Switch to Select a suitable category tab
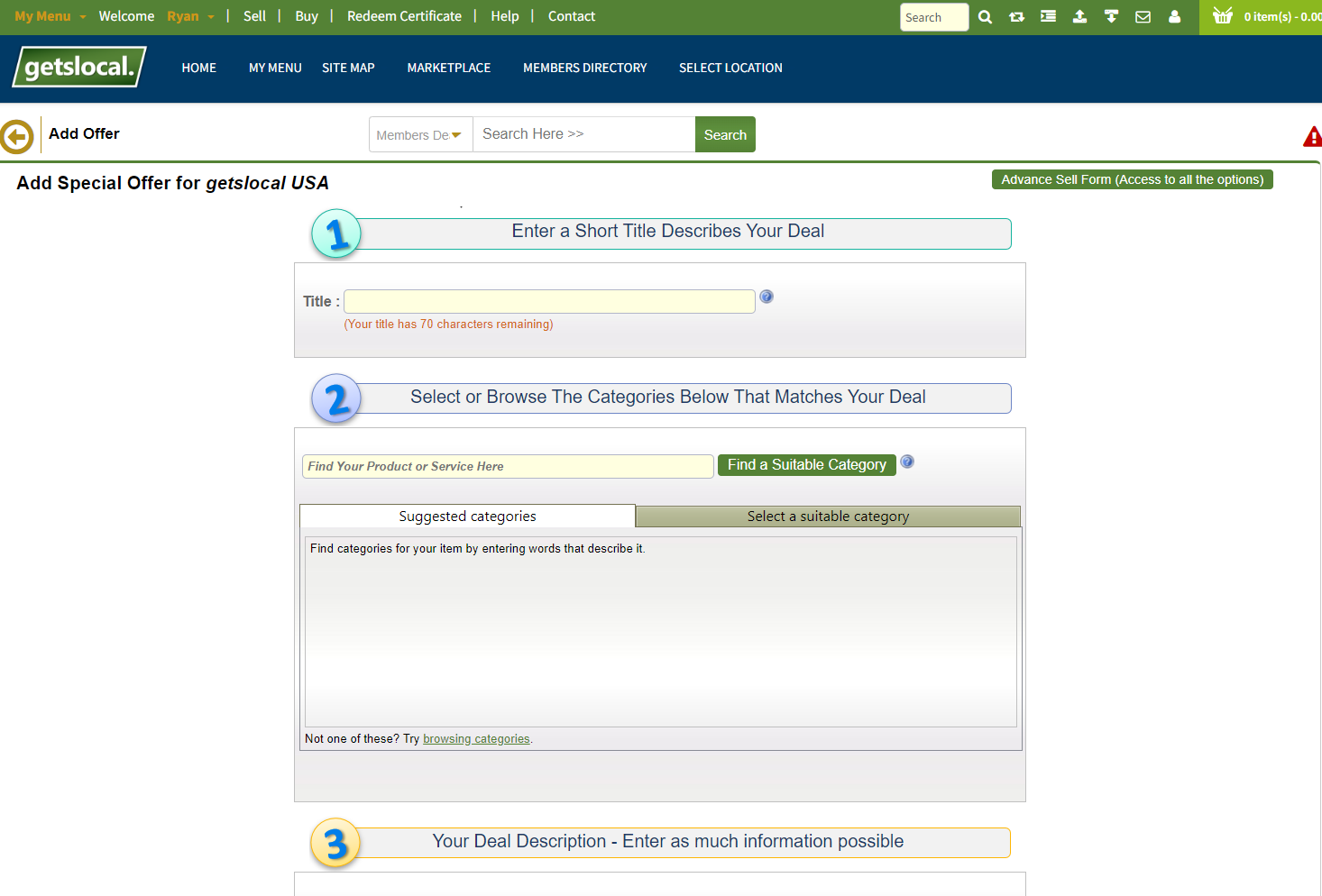 click(x=828, y=517)
